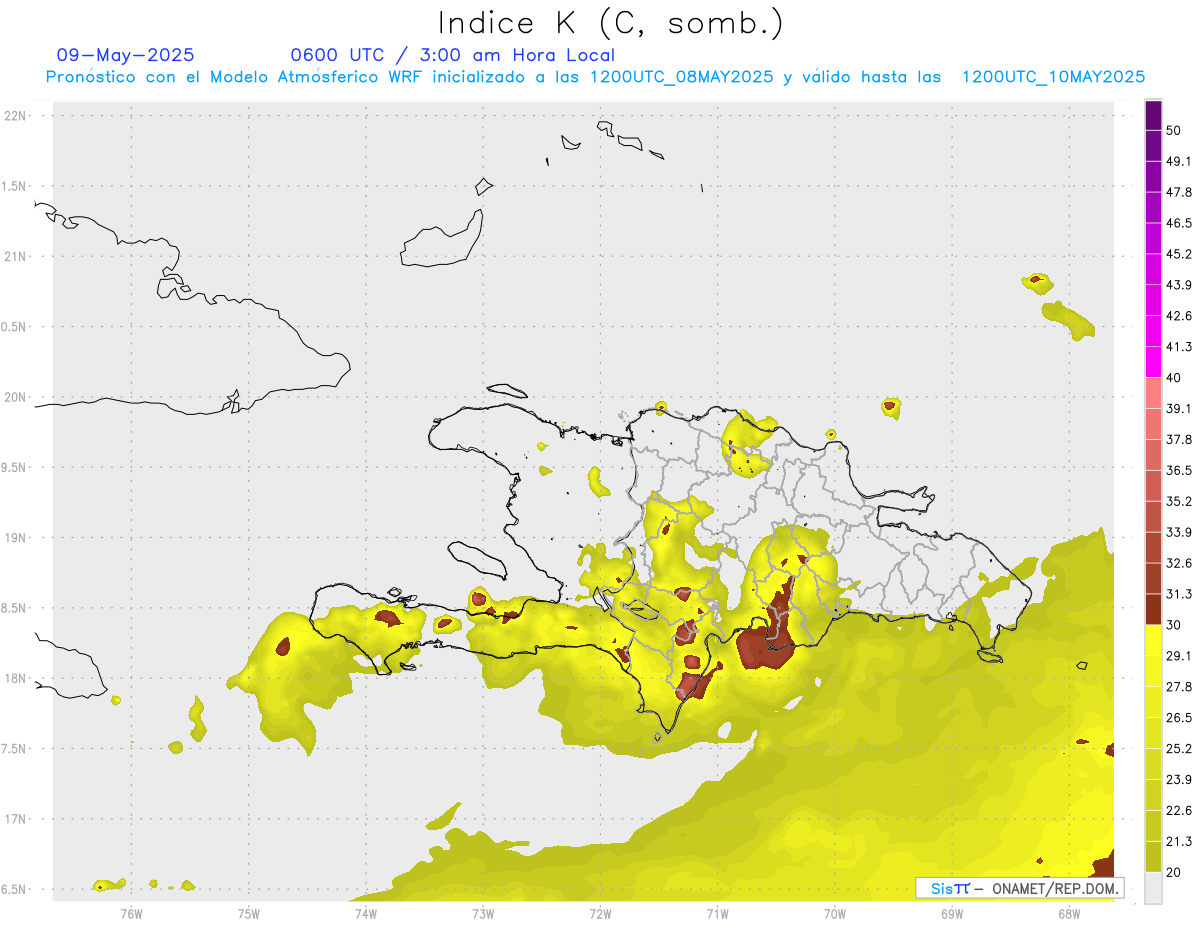This screenshot has width=1200, height=927.
Task: Click the latitude axis label "20N"
Action: [x=15, y=397]
